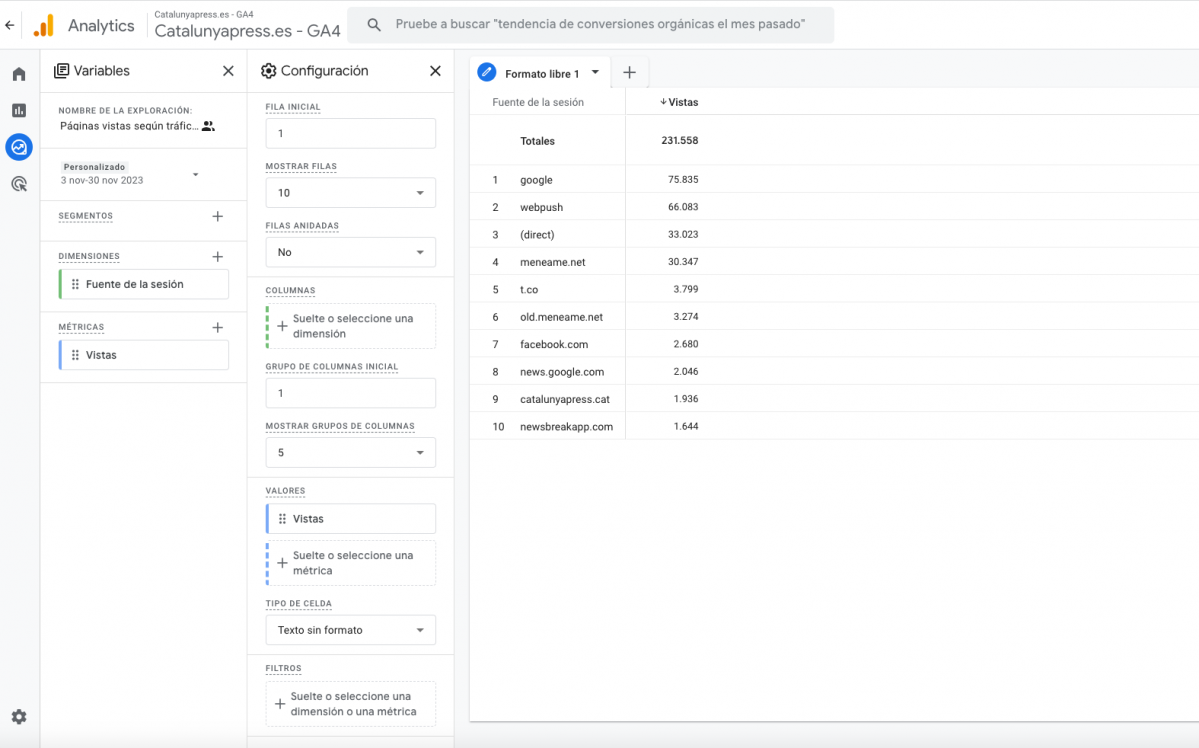
Task: Click plus in Filtros drop zone
Action: click(280, 704)
